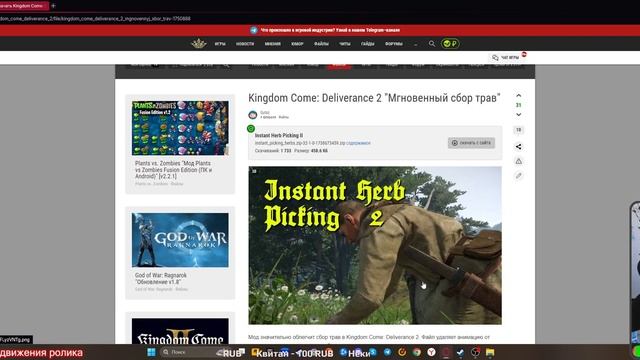This screenshot has height=360, width=640.
Task: Open the ЮМОР menu item
Action: 297,44
